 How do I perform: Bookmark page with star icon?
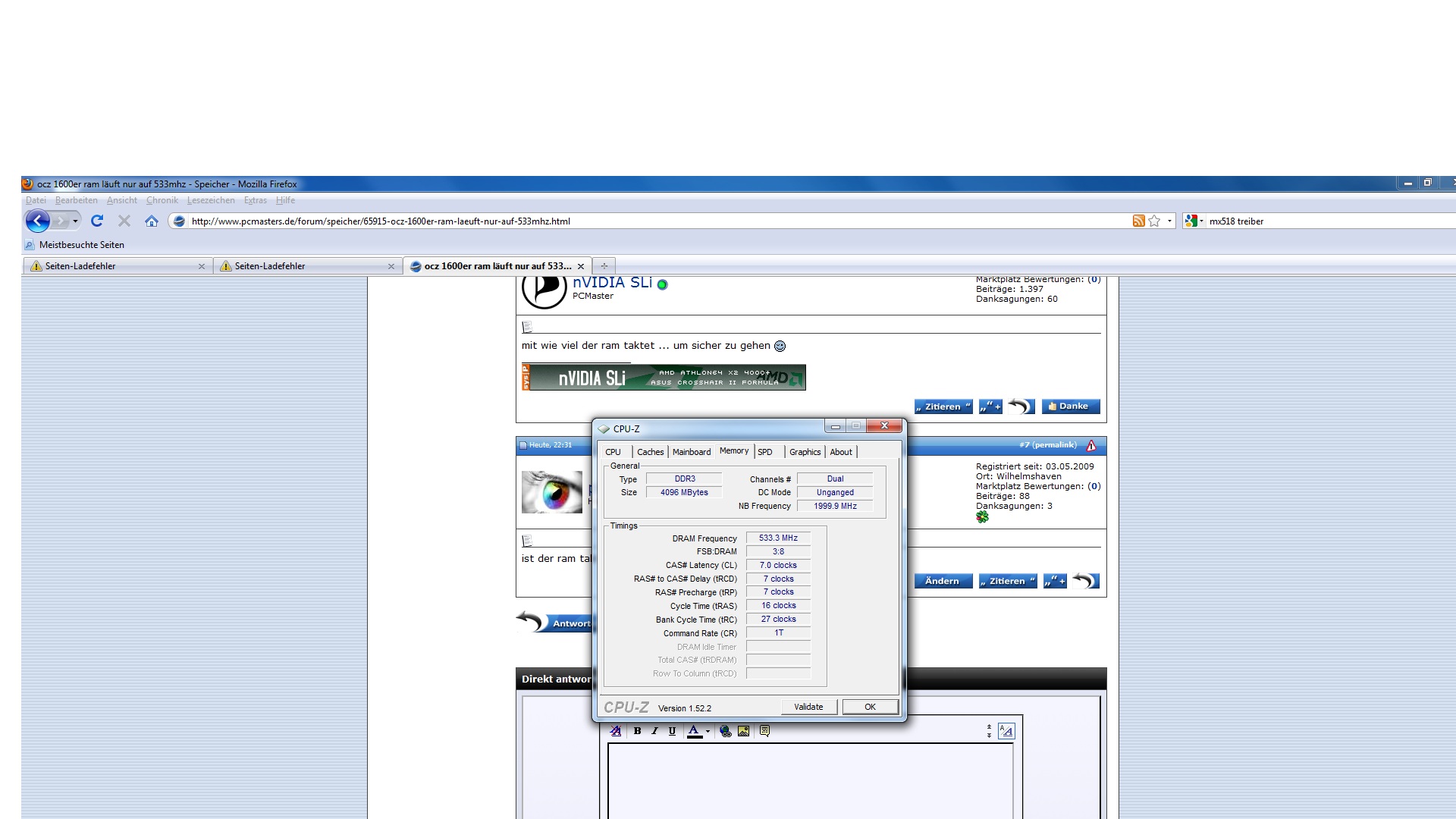1154,221
